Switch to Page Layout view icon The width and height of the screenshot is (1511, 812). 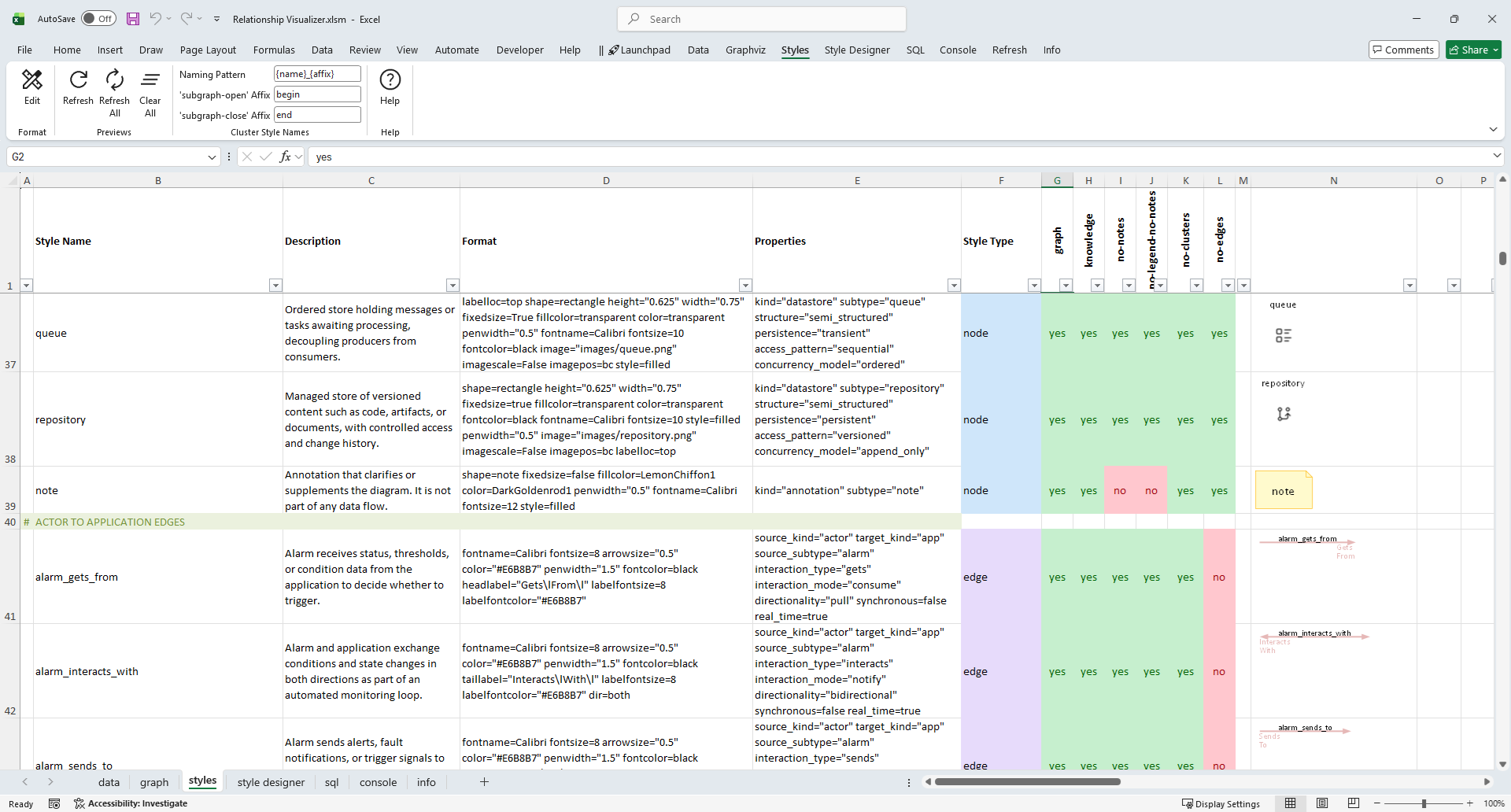(1322, 803)
